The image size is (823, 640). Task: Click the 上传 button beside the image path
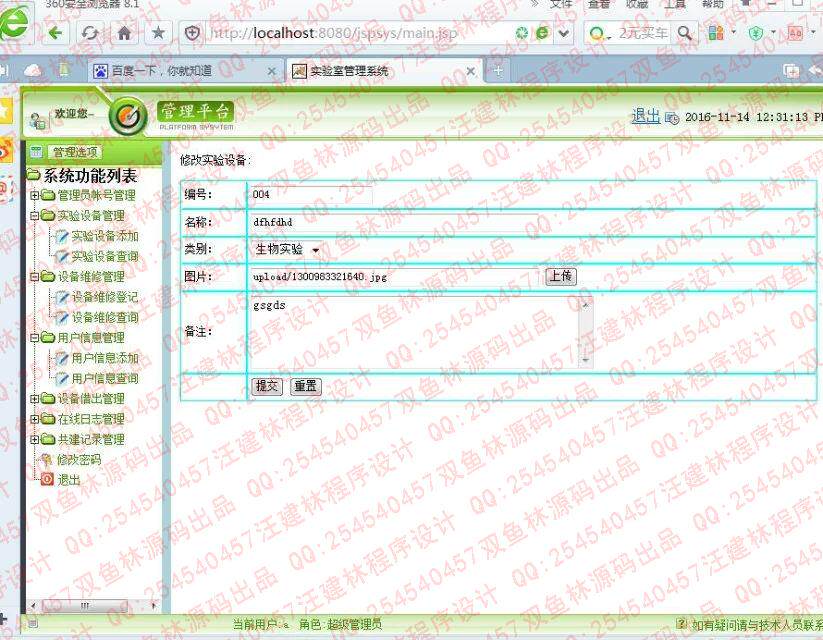[x=560, y=276]
